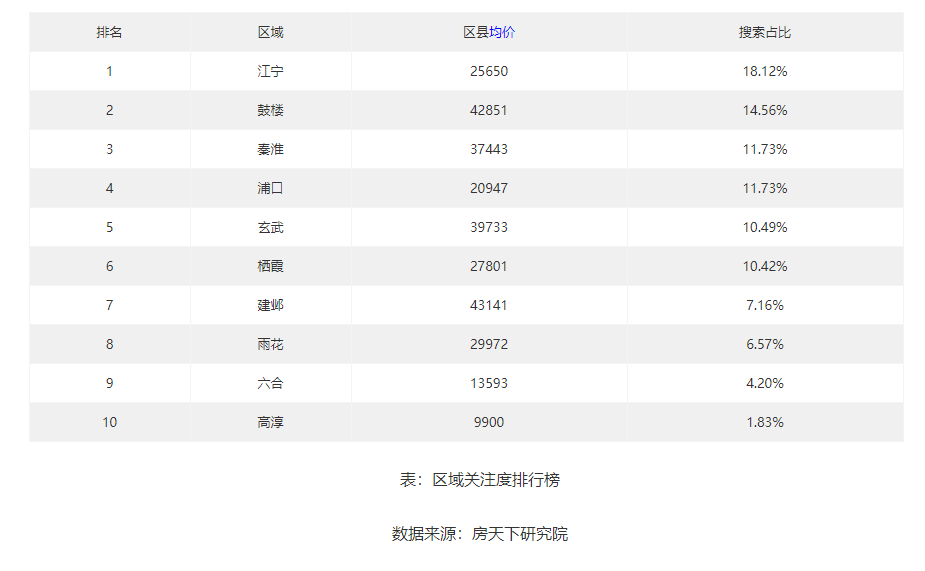Select the 区域 column header
The width and height of the screenshot is (925, 571).
click(x=271, y=32)
